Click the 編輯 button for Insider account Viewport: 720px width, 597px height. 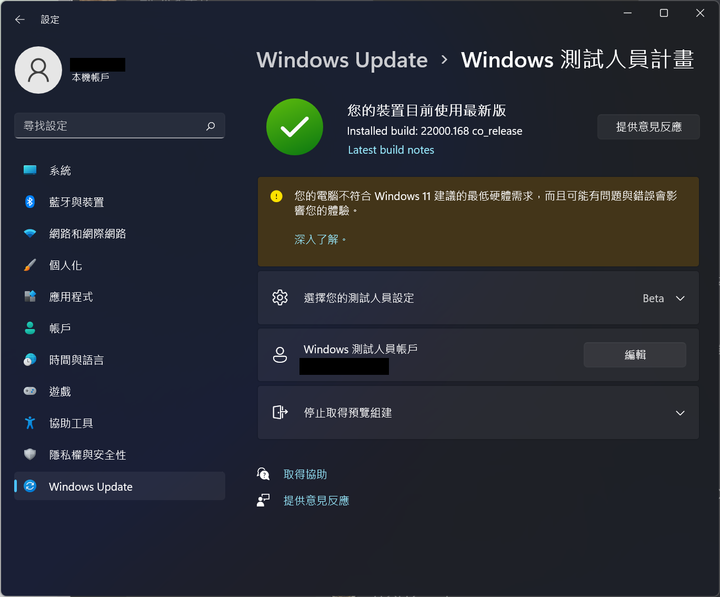coord(635,355)
